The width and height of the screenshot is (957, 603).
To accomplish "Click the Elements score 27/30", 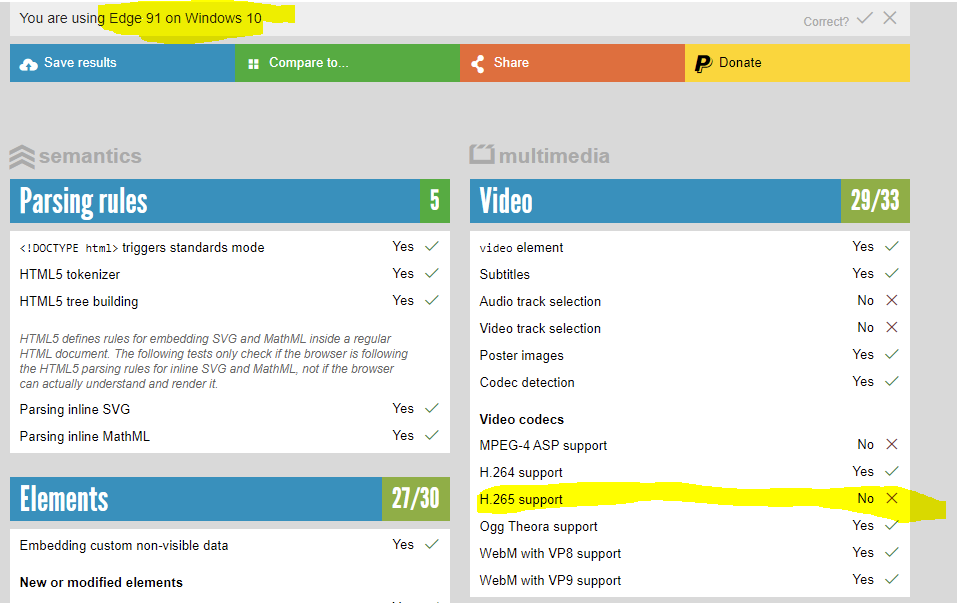I will tap(416, 499).
